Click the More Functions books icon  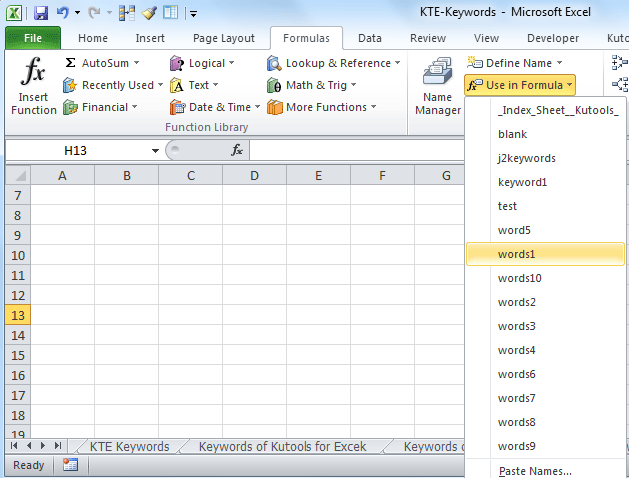click(275, 107)
